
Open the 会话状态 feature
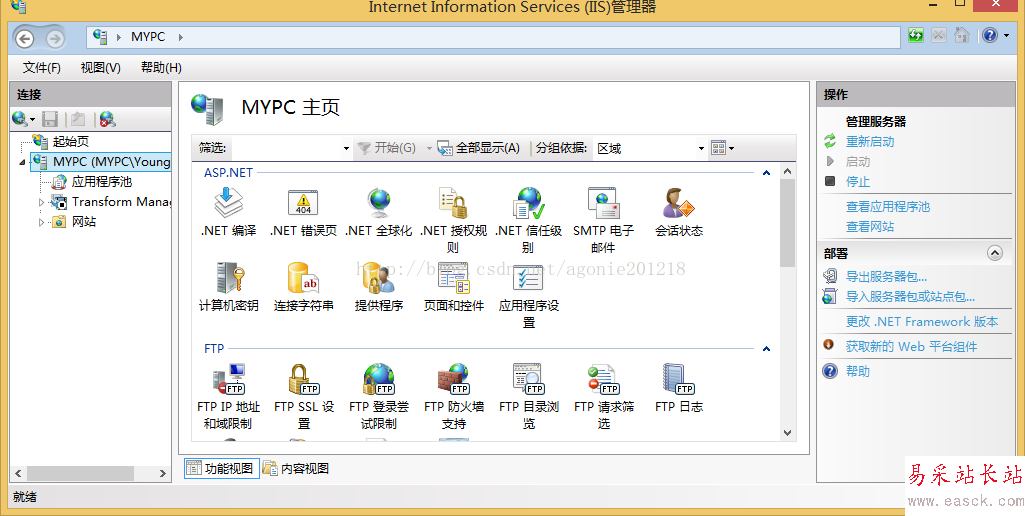[679, 212]
